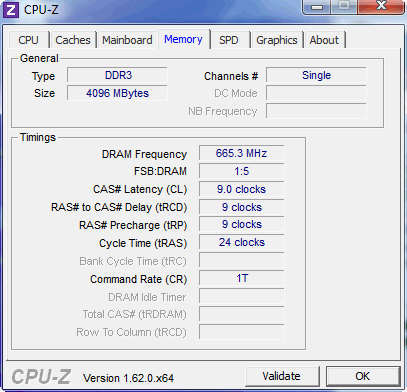Click the CPU-Z window title text

point(41,10)
